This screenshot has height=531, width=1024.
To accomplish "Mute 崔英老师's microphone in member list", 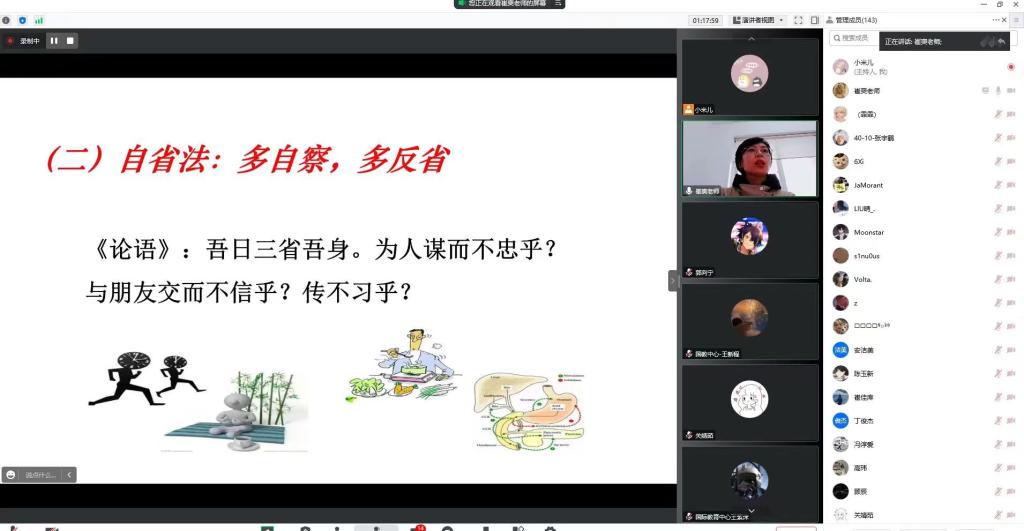I will tap(997, 90).
